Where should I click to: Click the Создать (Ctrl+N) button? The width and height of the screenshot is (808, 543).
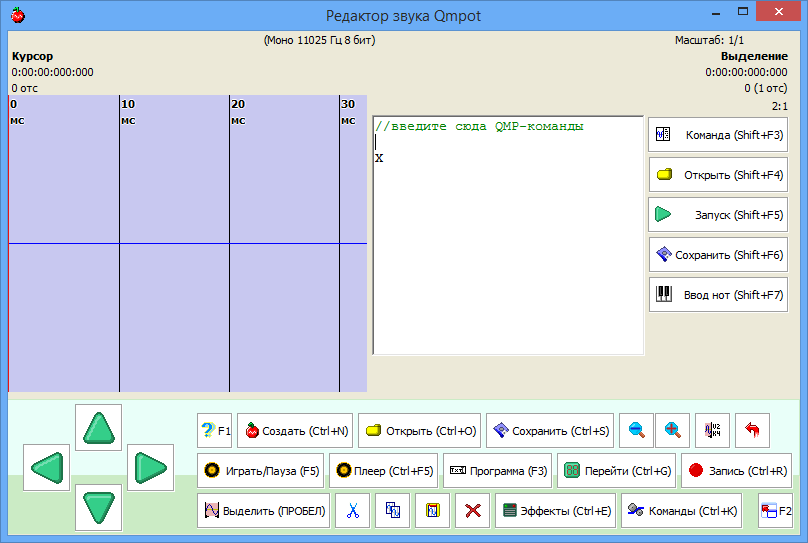click(295, 430)
